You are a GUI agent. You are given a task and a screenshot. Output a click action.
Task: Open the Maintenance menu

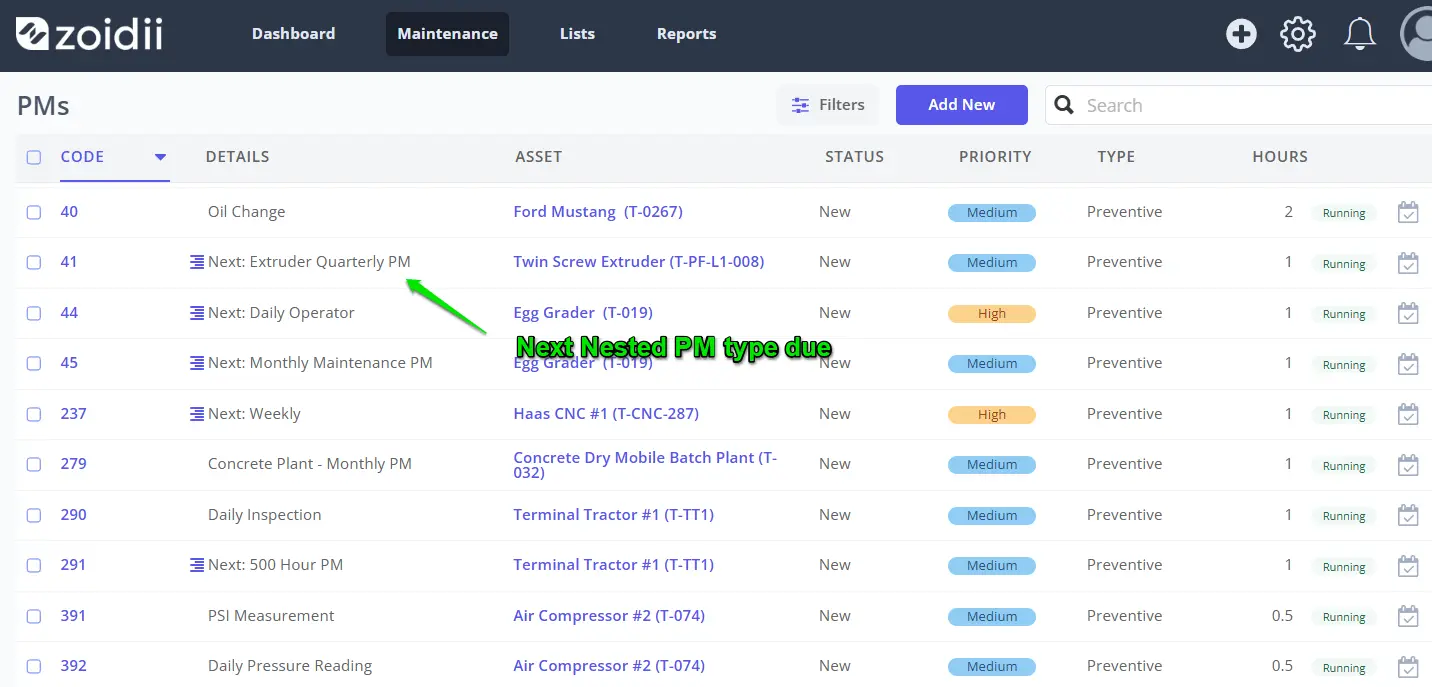(447, 34)
